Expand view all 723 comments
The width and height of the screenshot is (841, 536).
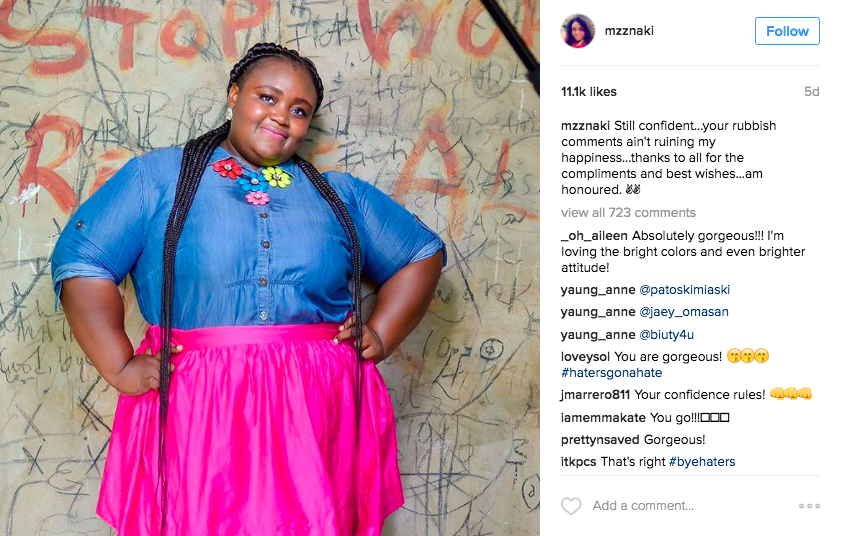(628, 213)
